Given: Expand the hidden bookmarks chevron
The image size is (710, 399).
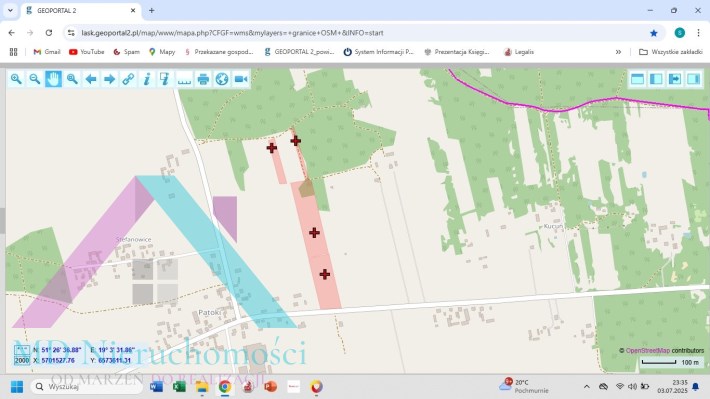Looking at the screenshot, I should pyautogui.click(x=618, y=52).
